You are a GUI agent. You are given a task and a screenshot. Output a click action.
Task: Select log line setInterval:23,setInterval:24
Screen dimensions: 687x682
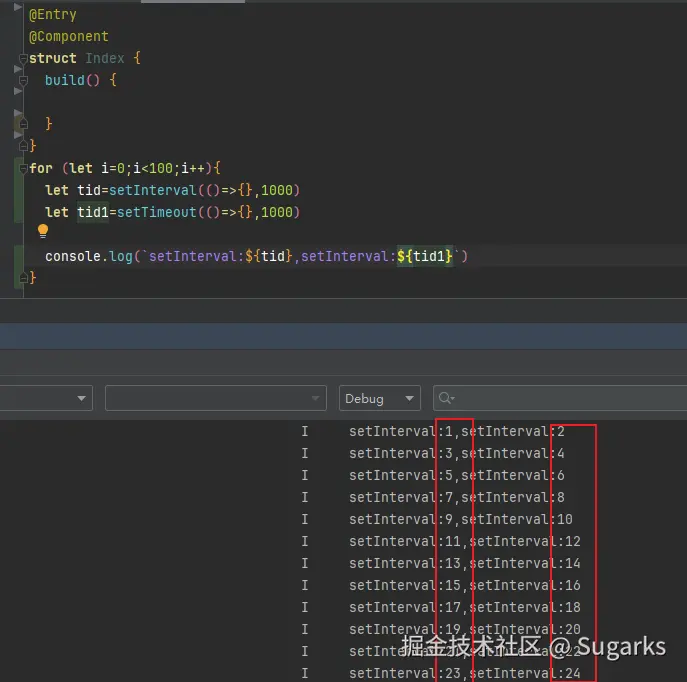(x=464, y=673)
